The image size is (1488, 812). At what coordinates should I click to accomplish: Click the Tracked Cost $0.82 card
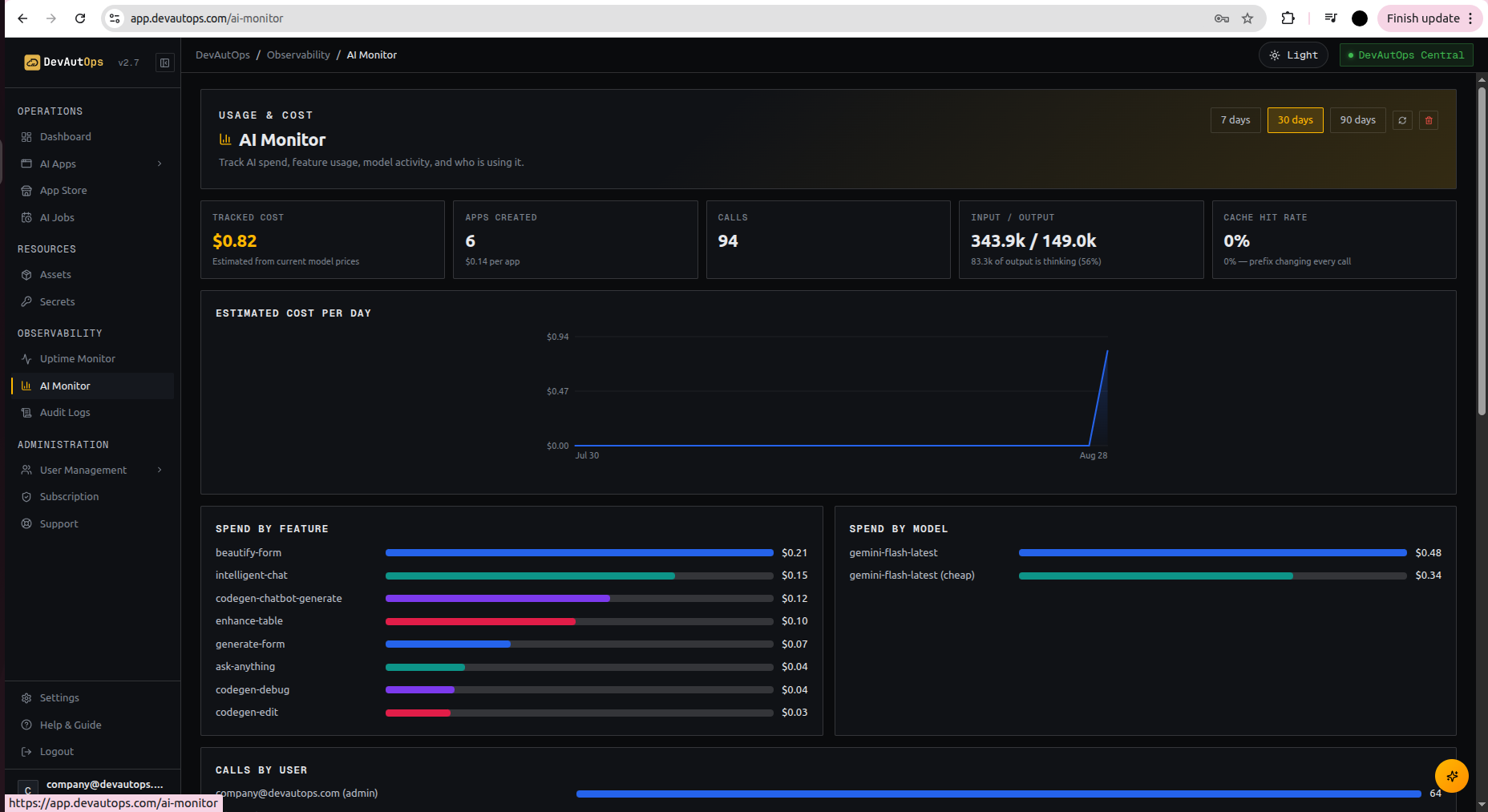tap(322, 240)
